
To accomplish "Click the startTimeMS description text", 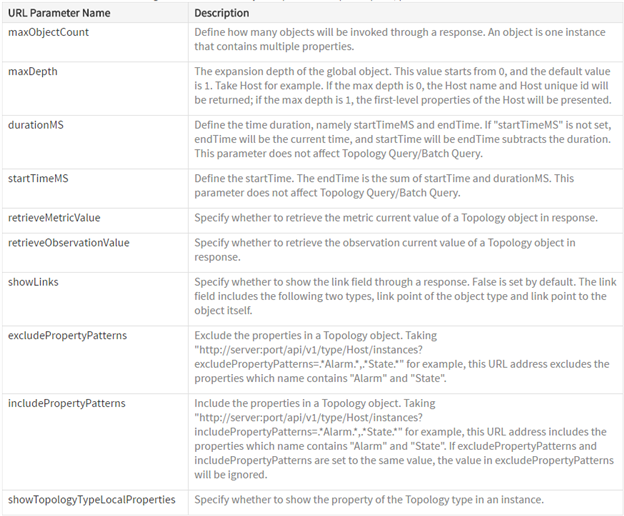I will (384, 185).
